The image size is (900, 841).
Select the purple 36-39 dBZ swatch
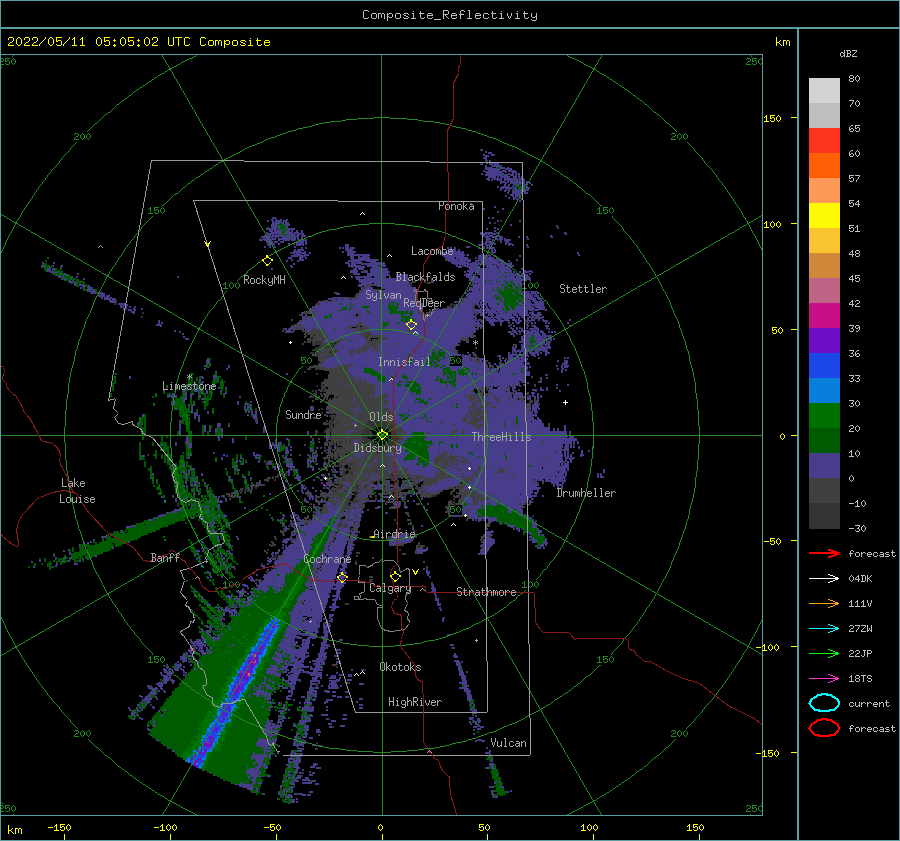(x=824, y=340)
